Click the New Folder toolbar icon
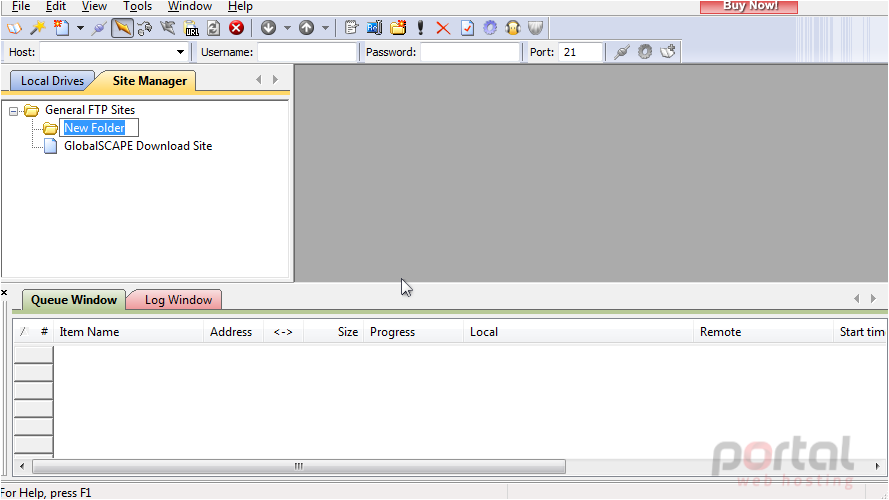The height and width of the screenshot is (500, 889). coord(398,28)
